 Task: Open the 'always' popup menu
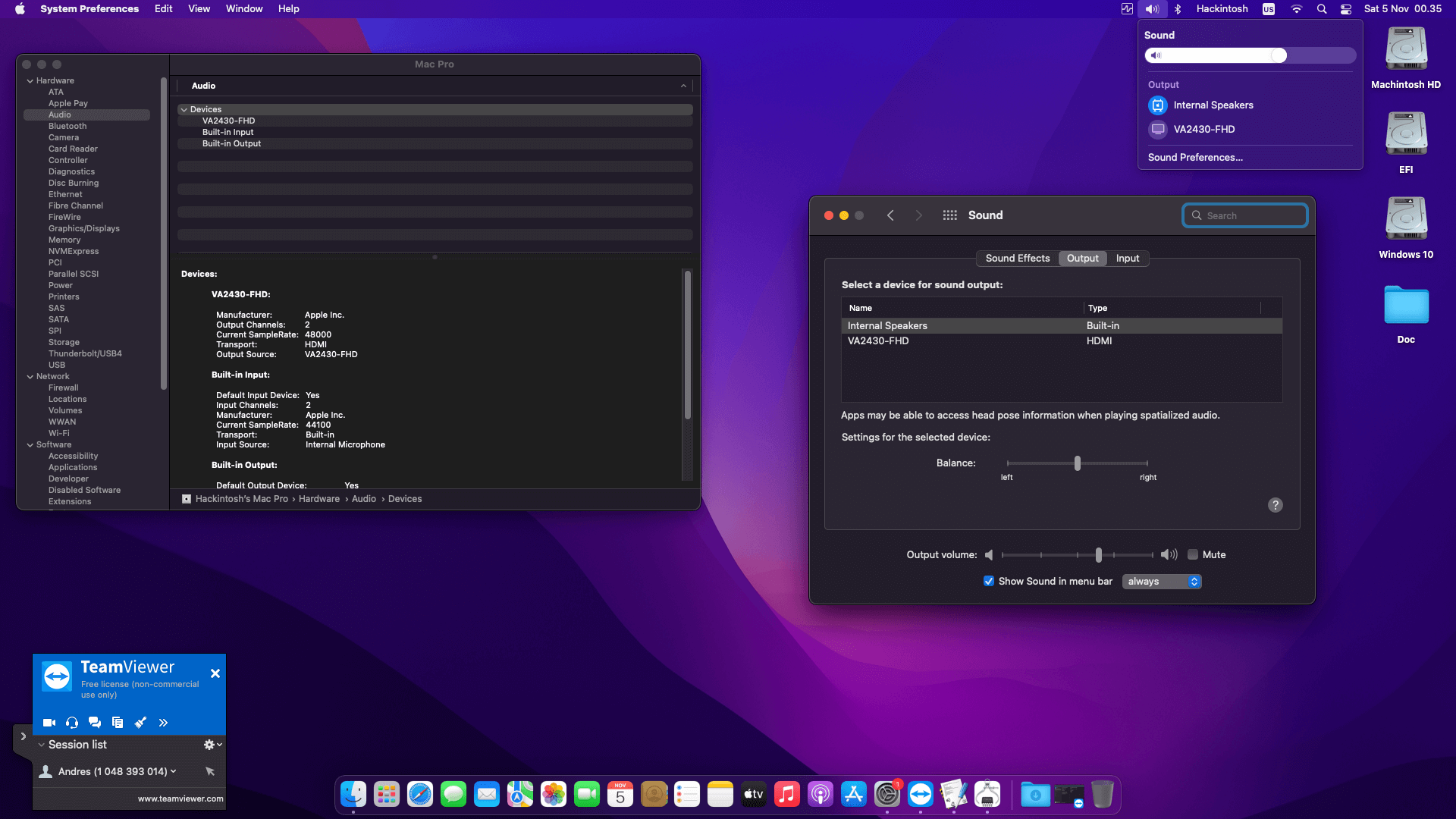[1162, 582]
